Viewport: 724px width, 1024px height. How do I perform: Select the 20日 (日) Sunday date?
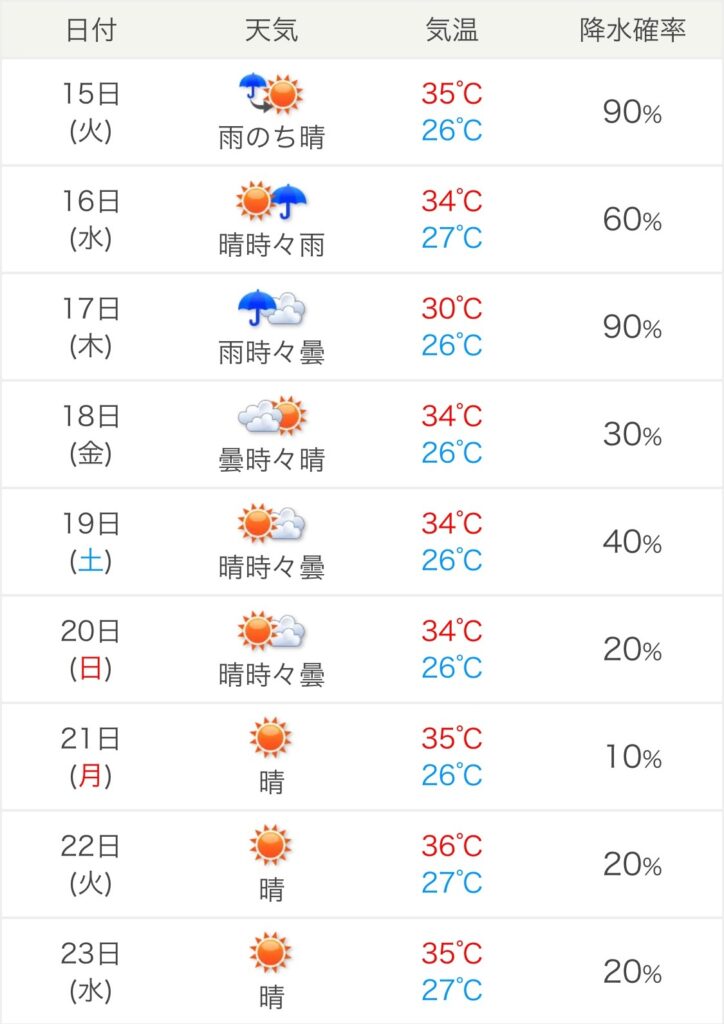(91, 649)
